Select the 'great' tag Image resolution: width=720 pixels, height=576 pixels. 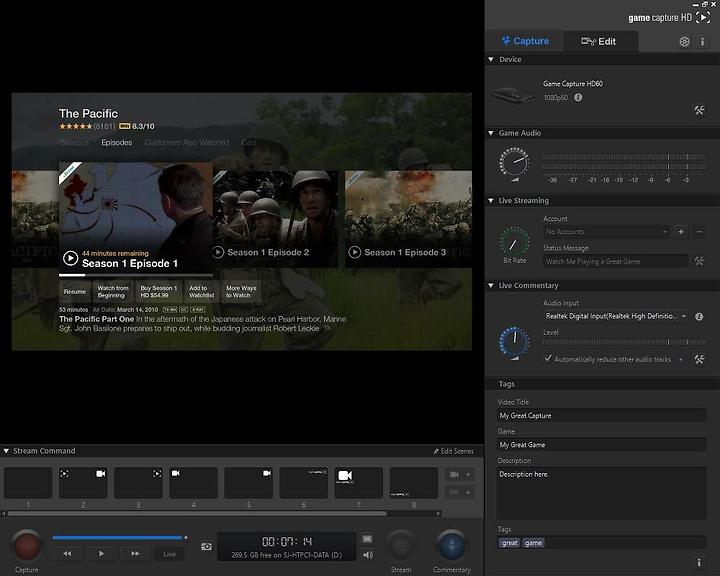pos(509,543)
